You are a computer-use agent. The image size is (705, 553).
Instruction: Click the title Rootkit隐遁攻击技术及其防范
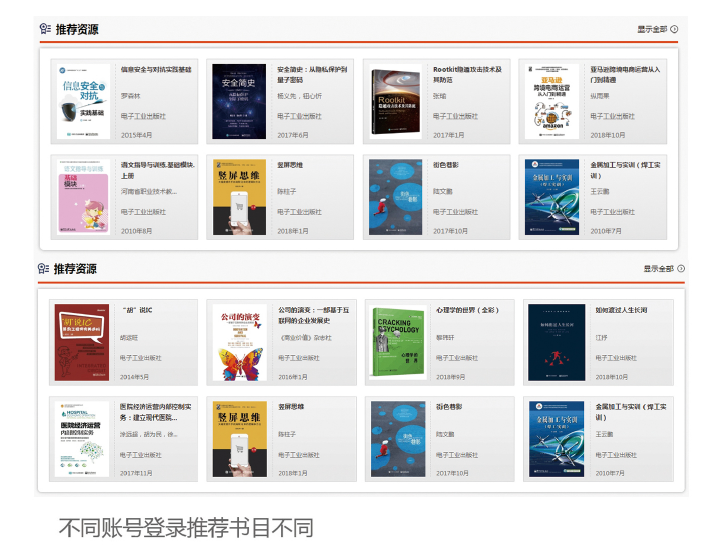point(467,75)
